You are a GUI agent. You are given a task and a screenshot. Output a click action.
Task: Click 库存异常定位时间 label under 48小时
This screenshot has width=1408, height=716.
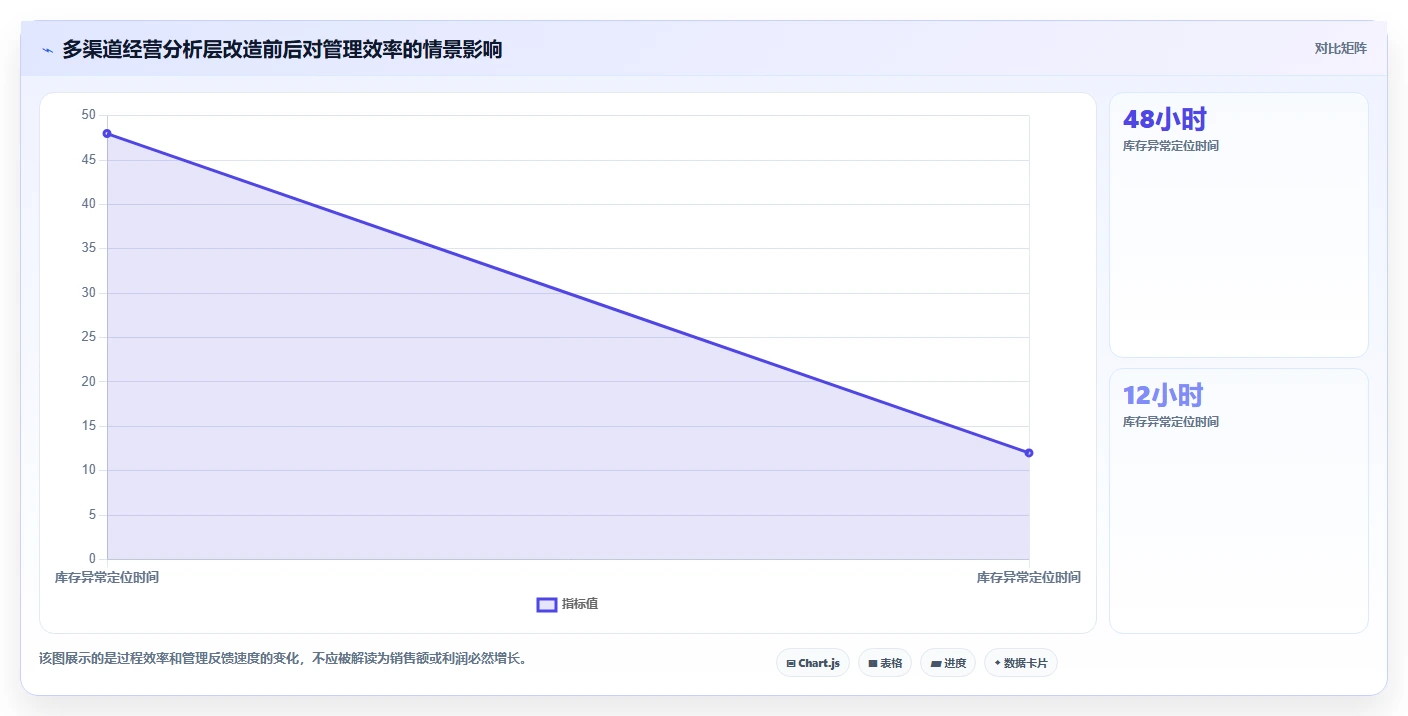point(1171,146)
